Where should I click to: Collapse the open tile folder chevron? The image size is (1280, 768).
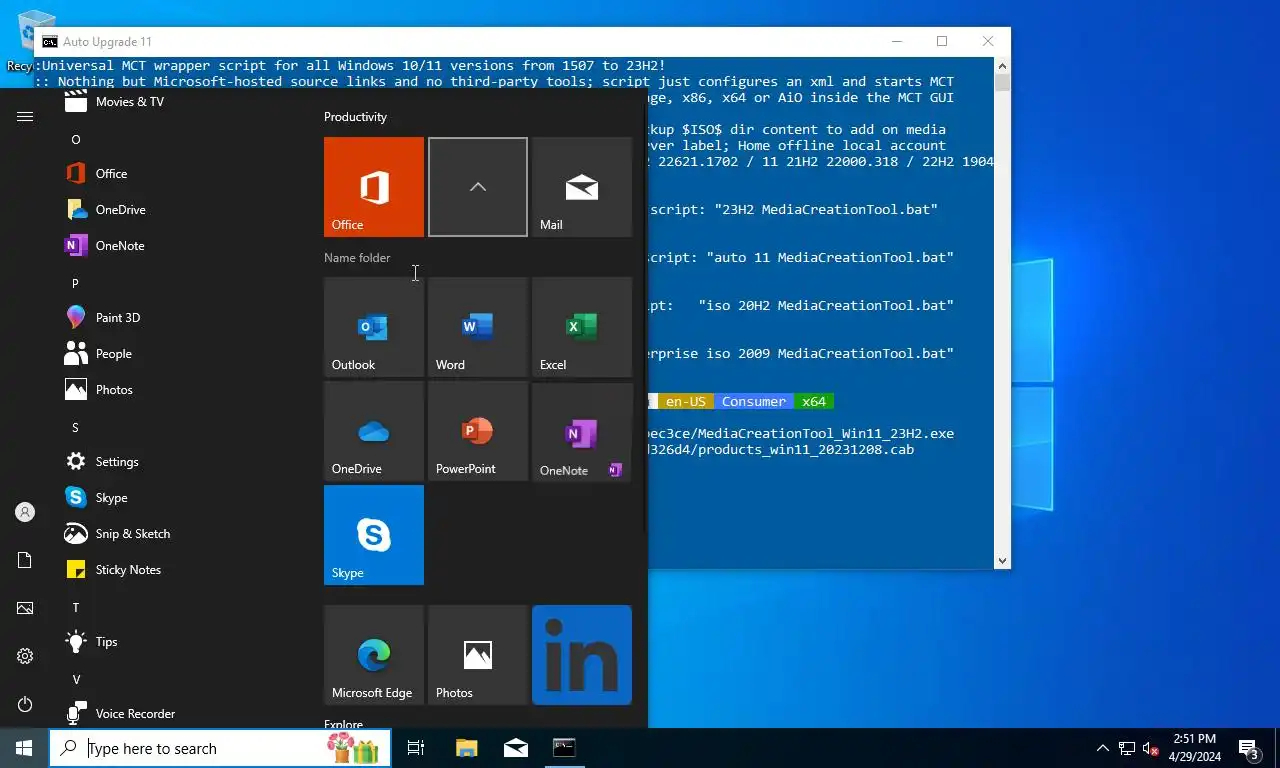[x=478, y=187]
